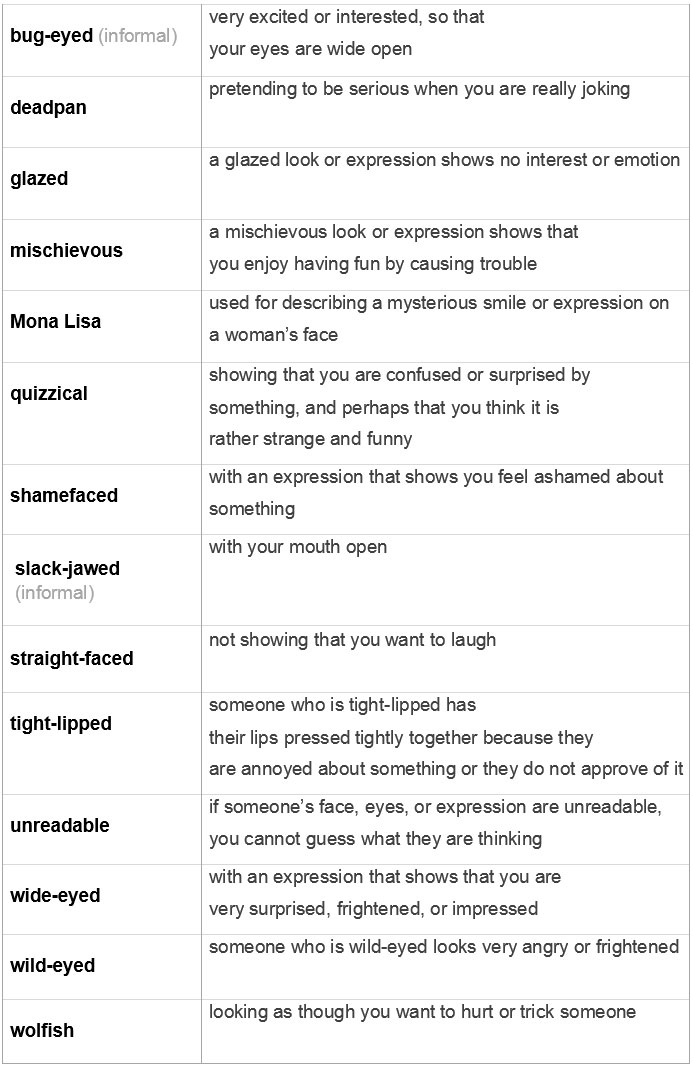Click the wolfish definition about hurting someone
693x1067 pixels.
pyautogui.click(x=422, y=1012)
